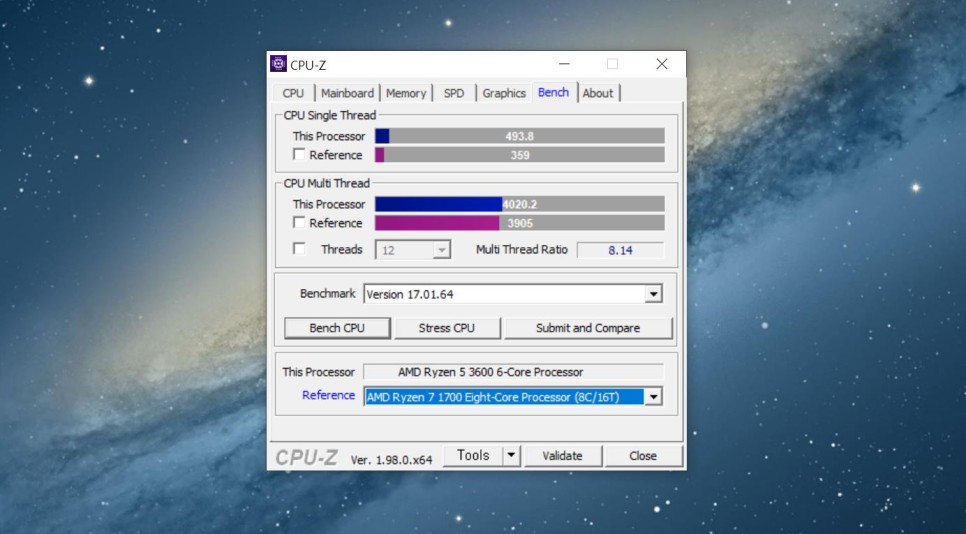
Task: Click the Ver. 1.98.0.x64 version text
Action: pos(391,459)
